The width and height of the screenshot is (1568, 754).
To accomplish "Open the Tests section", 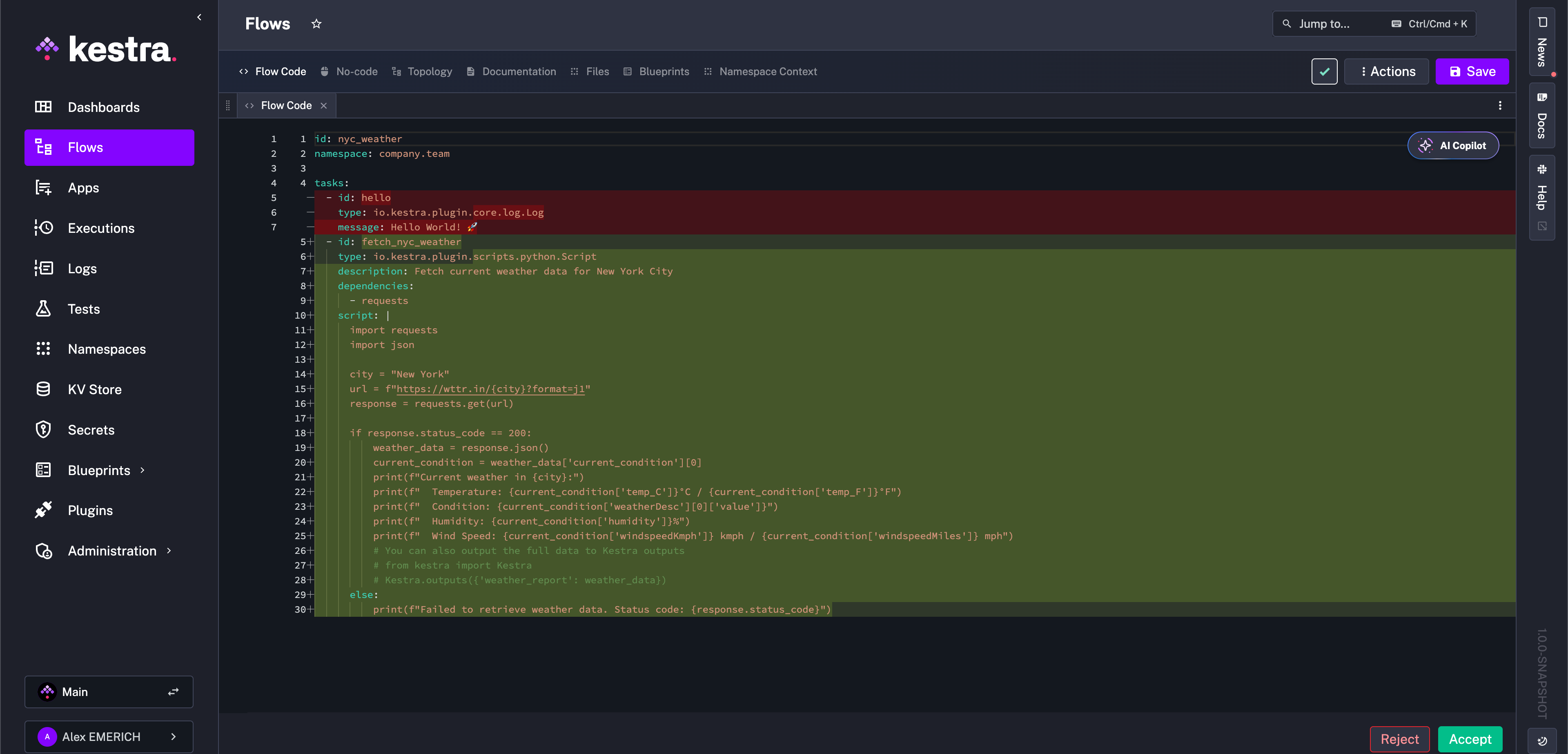I will click(83, 309).
